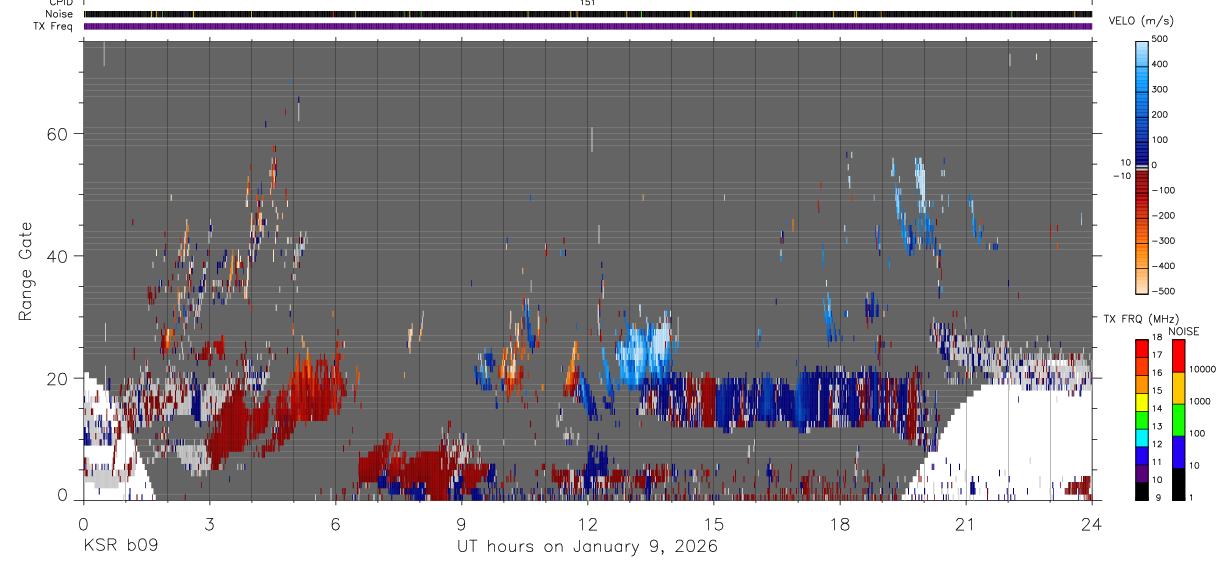Click the '3' hour tick on time axis

pyautogui.click(x=209, y=523)
